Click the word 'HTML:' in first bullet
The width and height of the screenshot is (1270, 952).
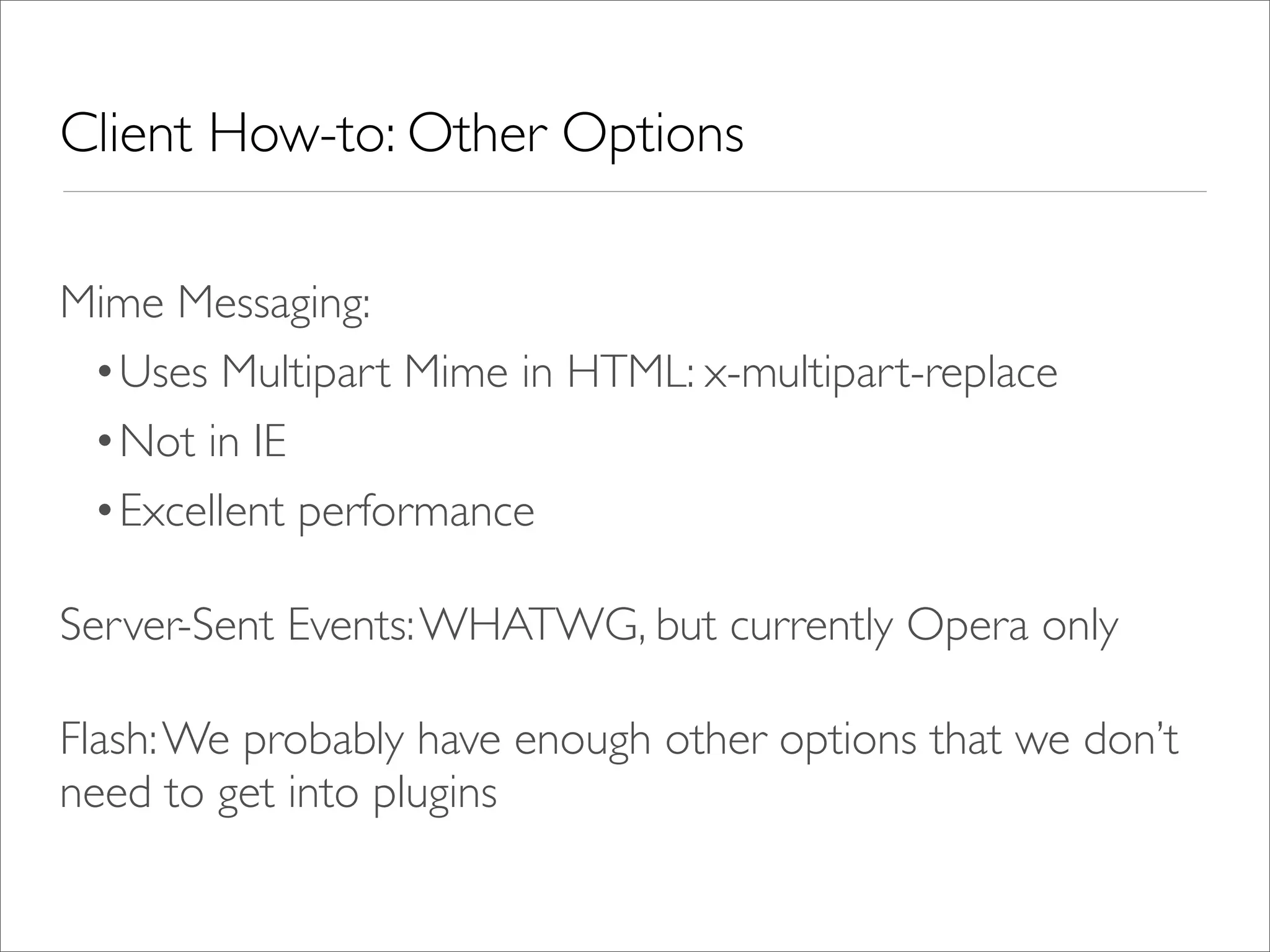click(x=629, y=373)
